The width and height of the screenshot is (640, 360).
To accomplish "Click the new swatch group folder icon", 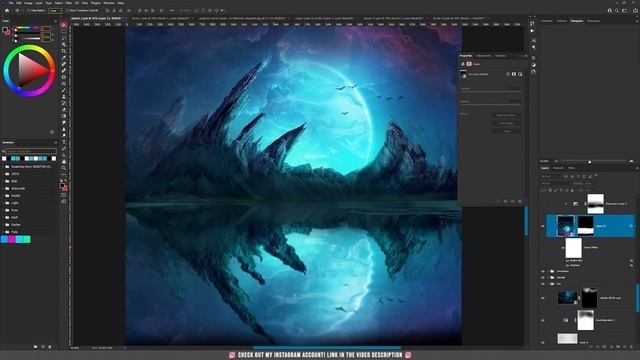I will (x=36, y=347).
